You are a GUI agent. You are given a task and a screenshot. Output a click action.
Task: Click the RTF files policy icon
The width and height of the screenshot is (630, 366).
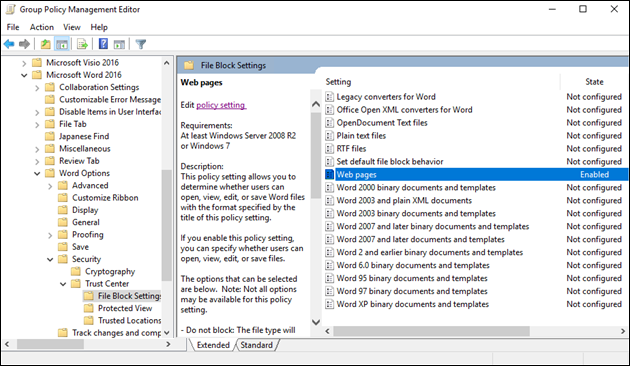click(329, 149)
